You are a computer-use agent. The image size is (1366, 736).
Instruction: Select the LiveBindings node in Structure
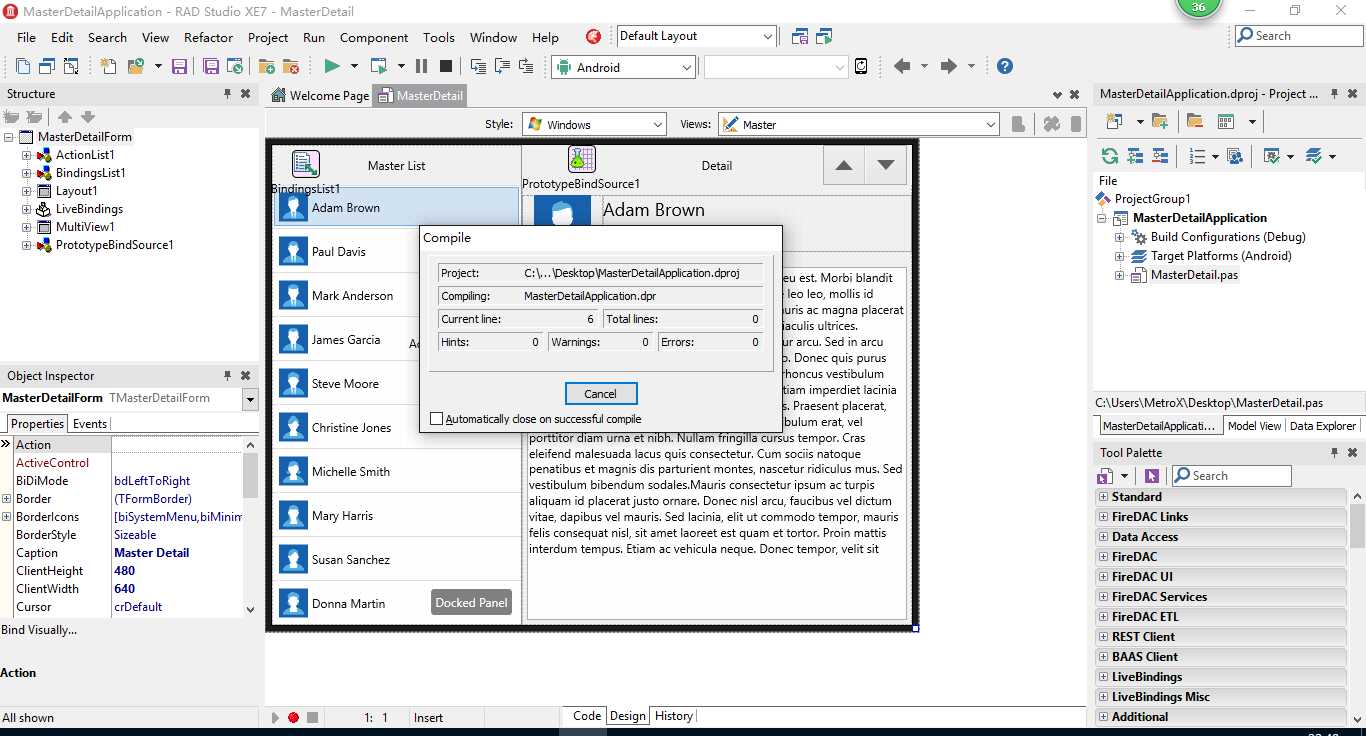click(x=89, y=209)
